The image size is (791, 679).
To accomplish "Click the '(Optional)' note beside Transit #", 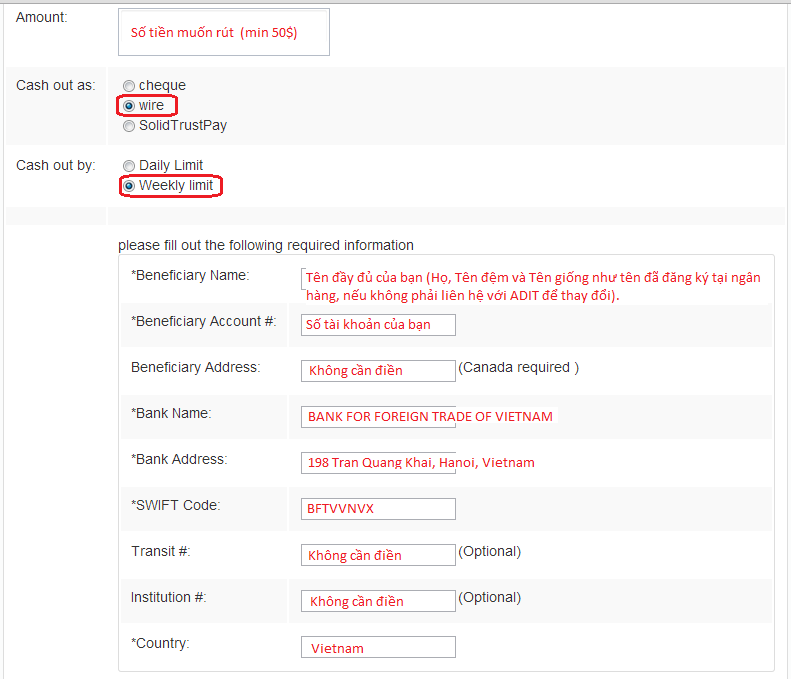I will coord(489,551).
